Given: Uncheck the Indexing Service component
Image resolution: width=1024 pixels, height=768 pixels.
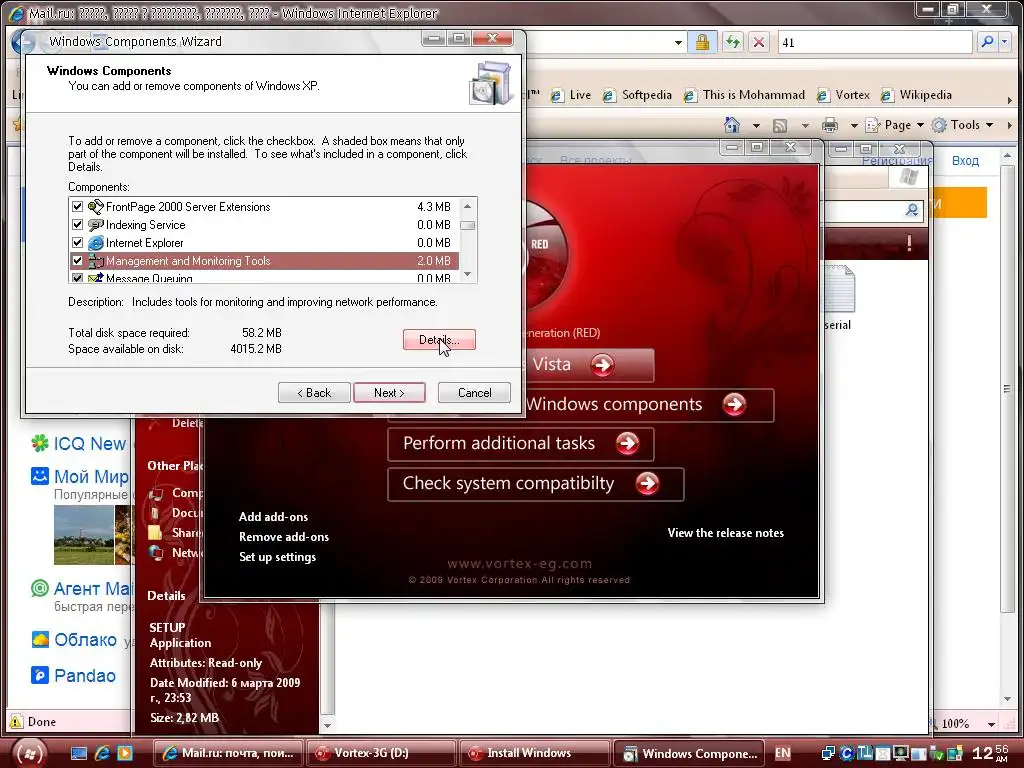Looking at the screenshot, I should [77, 225].
